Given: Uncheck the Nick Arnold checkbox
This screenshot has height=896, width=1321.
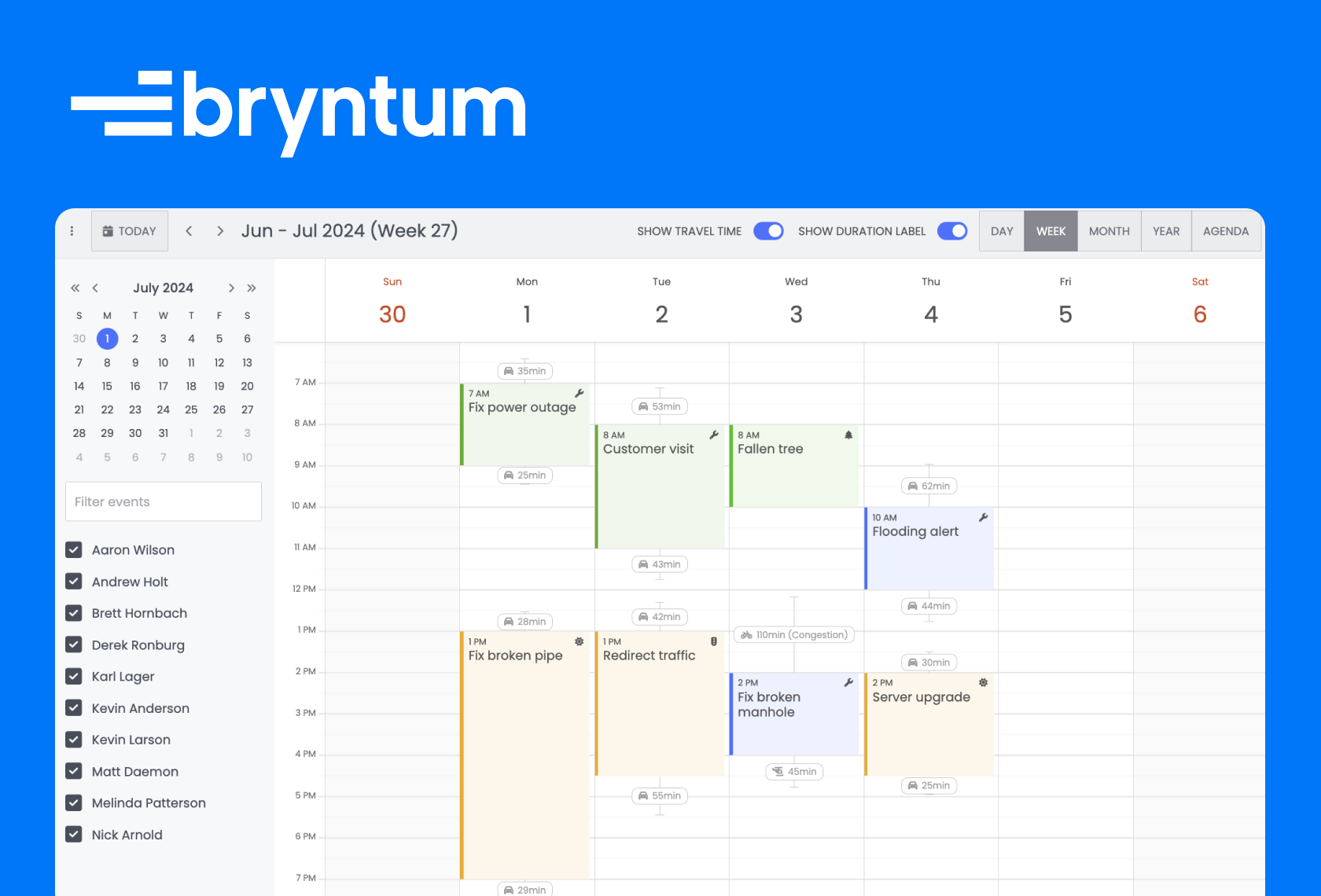Looking at the screenshot, I should pos(74,835).
